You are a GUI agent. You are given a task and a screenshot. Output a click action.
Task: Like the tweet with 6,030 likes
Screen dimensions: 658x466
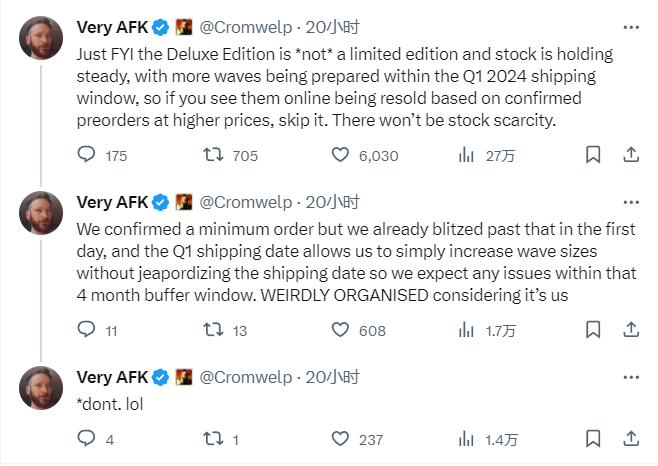[x=341, y=155]
